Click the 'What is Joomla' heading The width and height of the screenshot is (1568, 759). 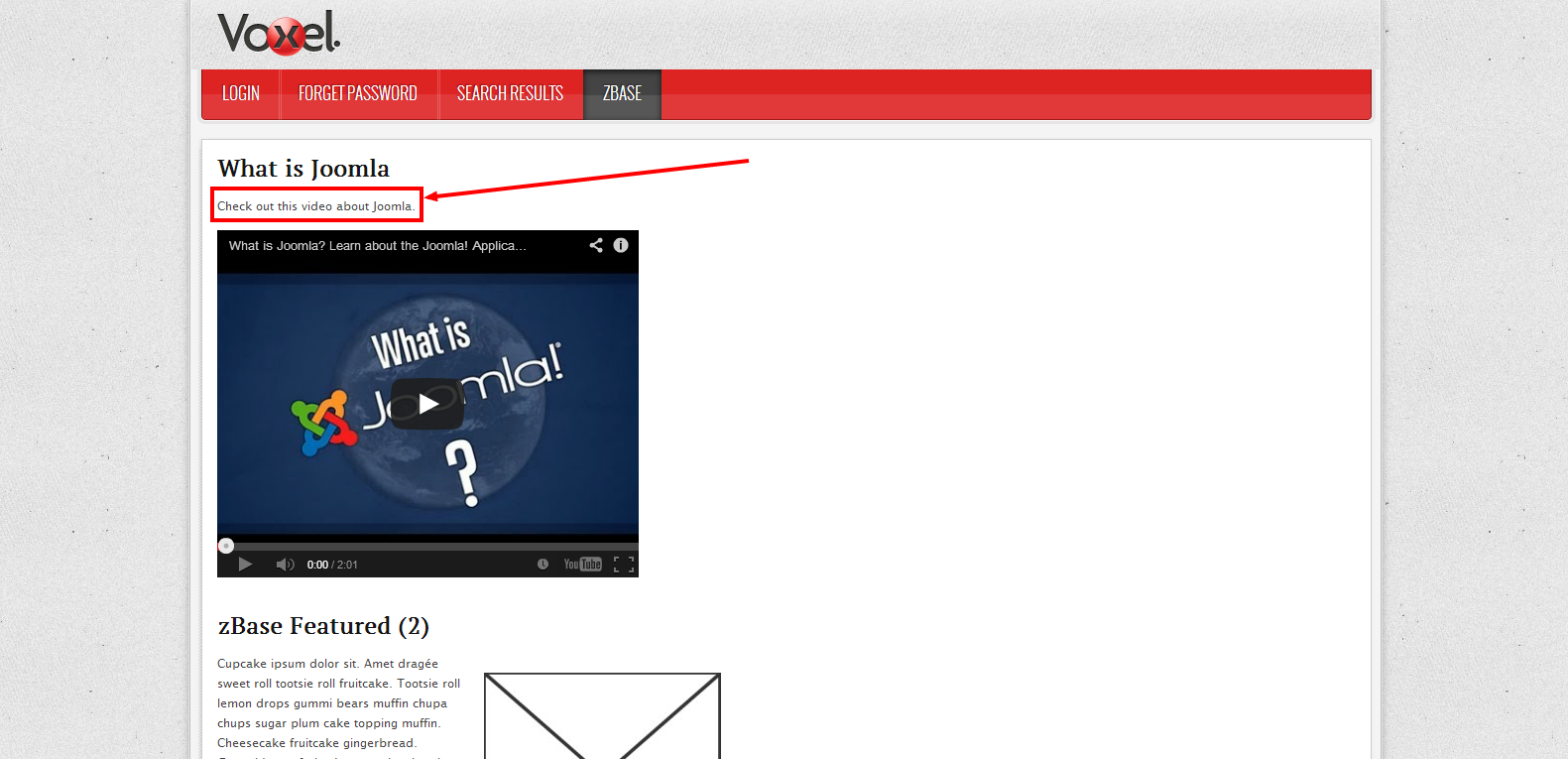tap(303, 169)
